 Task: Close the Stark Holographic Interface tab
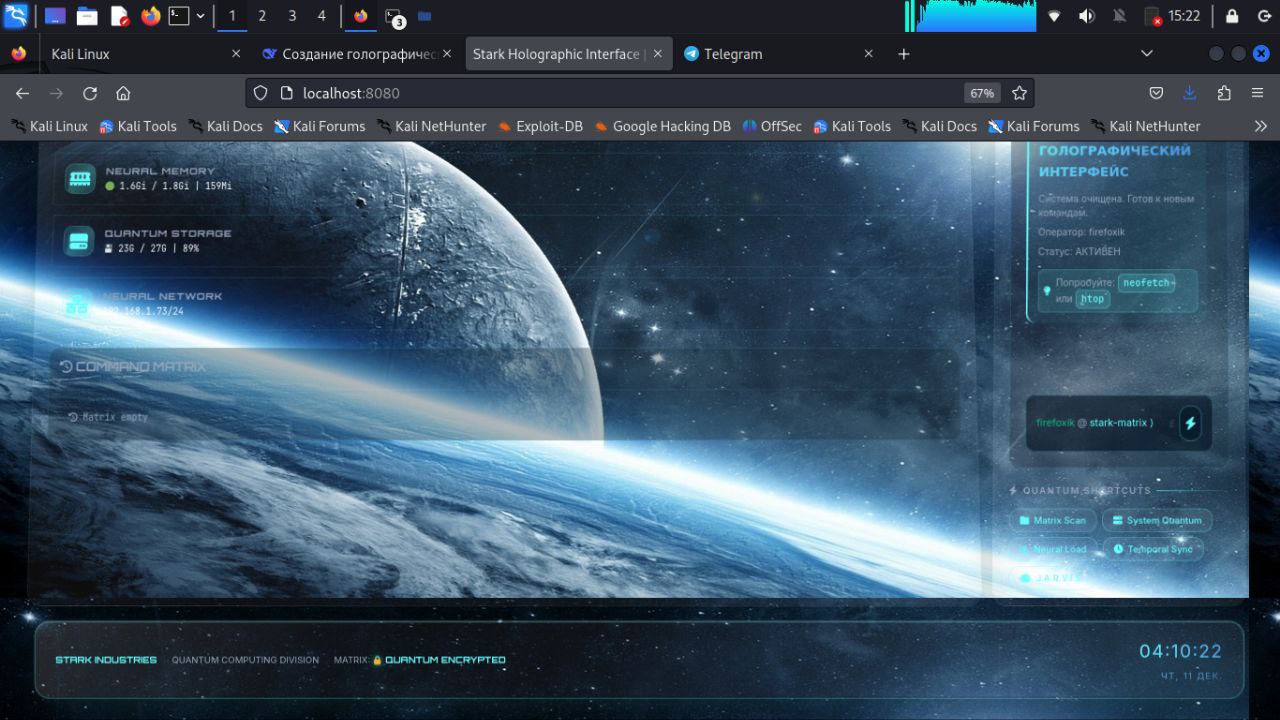[657, 54]
